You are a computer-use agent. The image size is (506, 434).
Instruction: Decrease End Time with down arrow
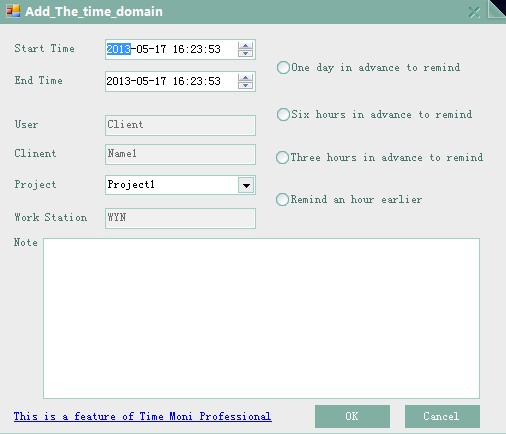pos(246,85)
